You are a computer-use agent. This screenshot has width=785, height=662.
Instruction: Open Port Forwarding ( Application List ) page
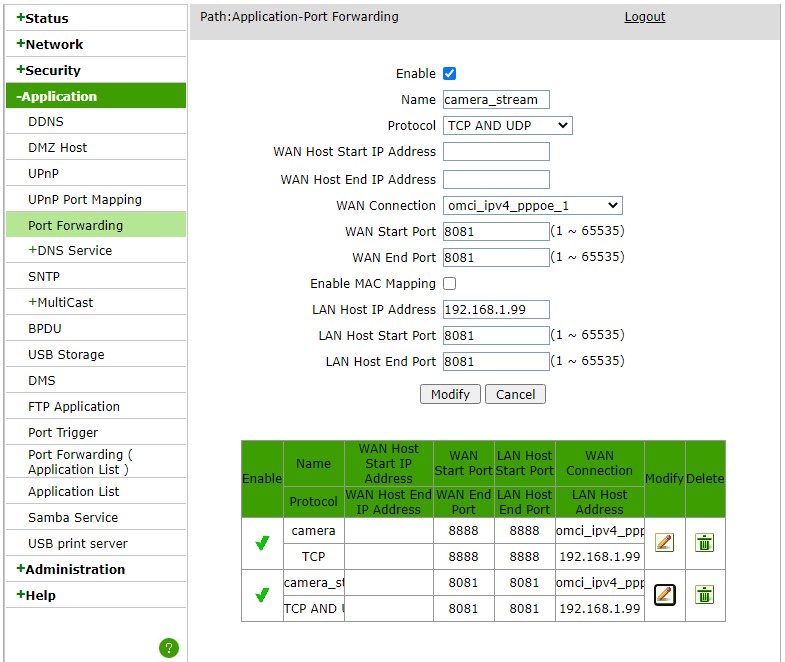(x=81, y=462)
